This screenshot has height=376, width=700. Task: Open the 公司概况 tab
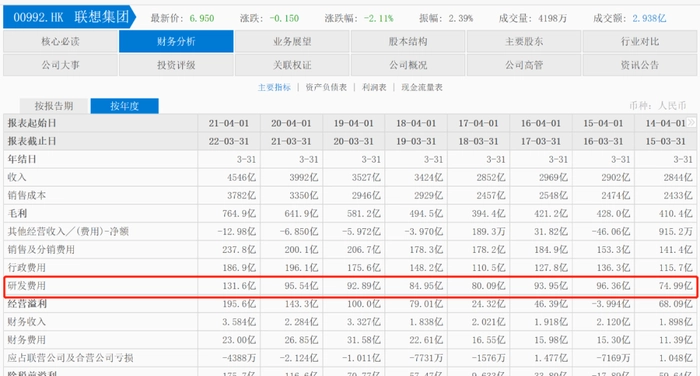(408, 65)
